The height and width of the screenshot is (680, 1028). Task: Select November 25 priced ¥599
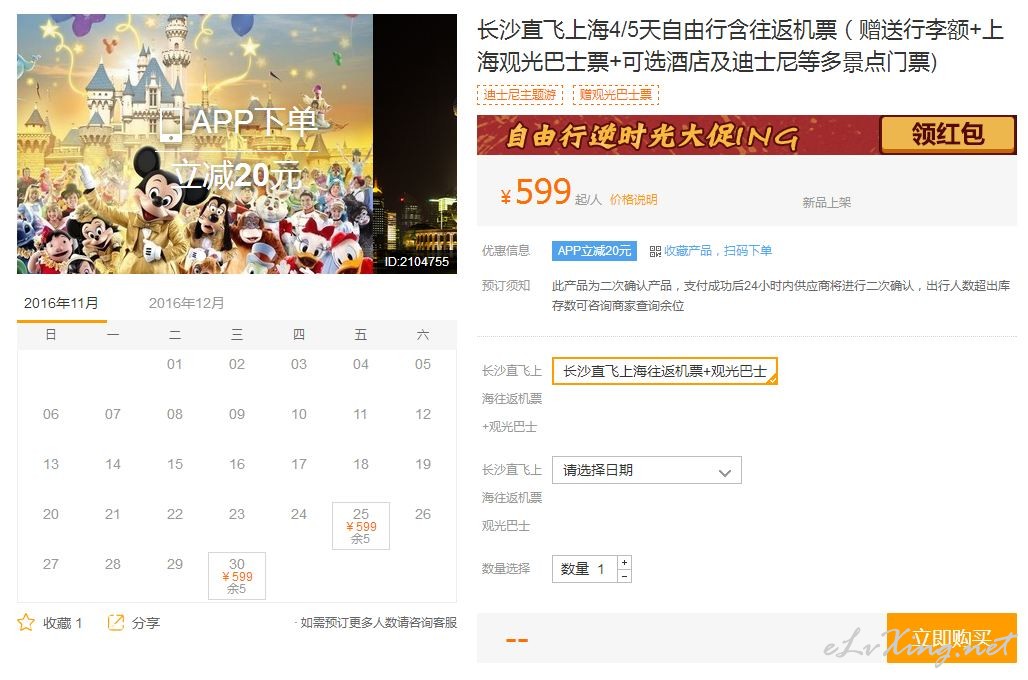click(361, 526)
